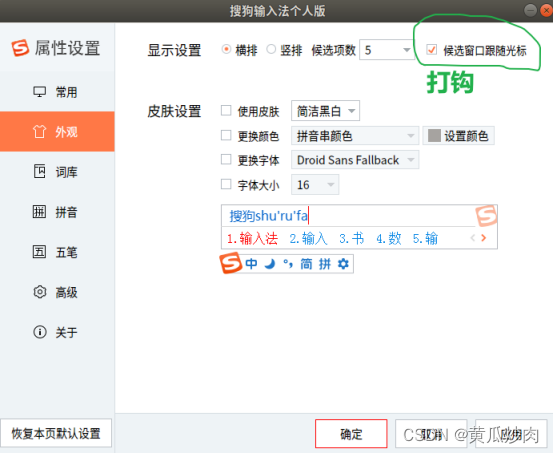Screen dimensions: 554x453
Task: Select 横排 horizontal layout radio button
Action: click(x=226, y=49)
